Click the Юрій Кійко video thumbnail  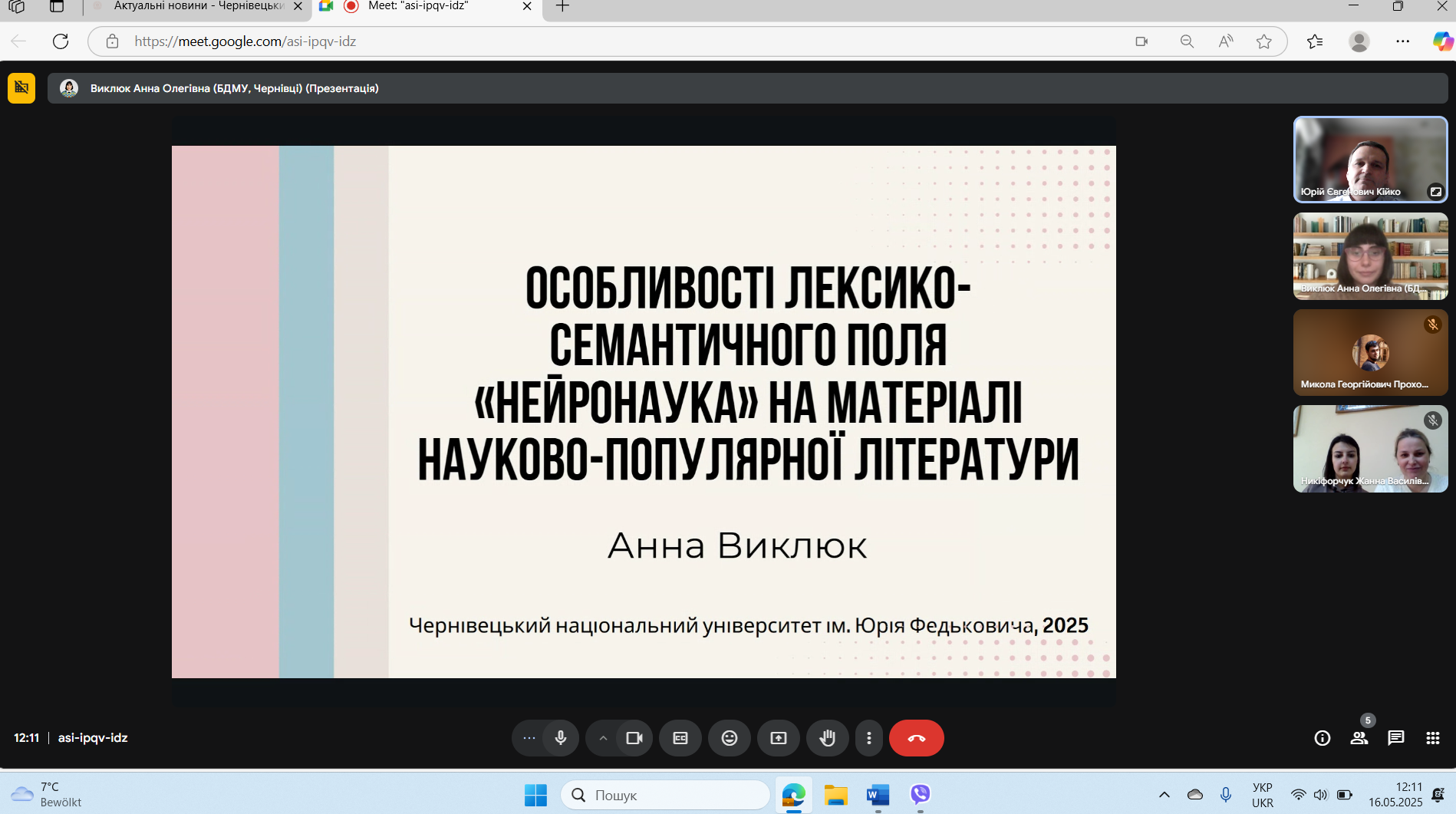pos(1370,160)
